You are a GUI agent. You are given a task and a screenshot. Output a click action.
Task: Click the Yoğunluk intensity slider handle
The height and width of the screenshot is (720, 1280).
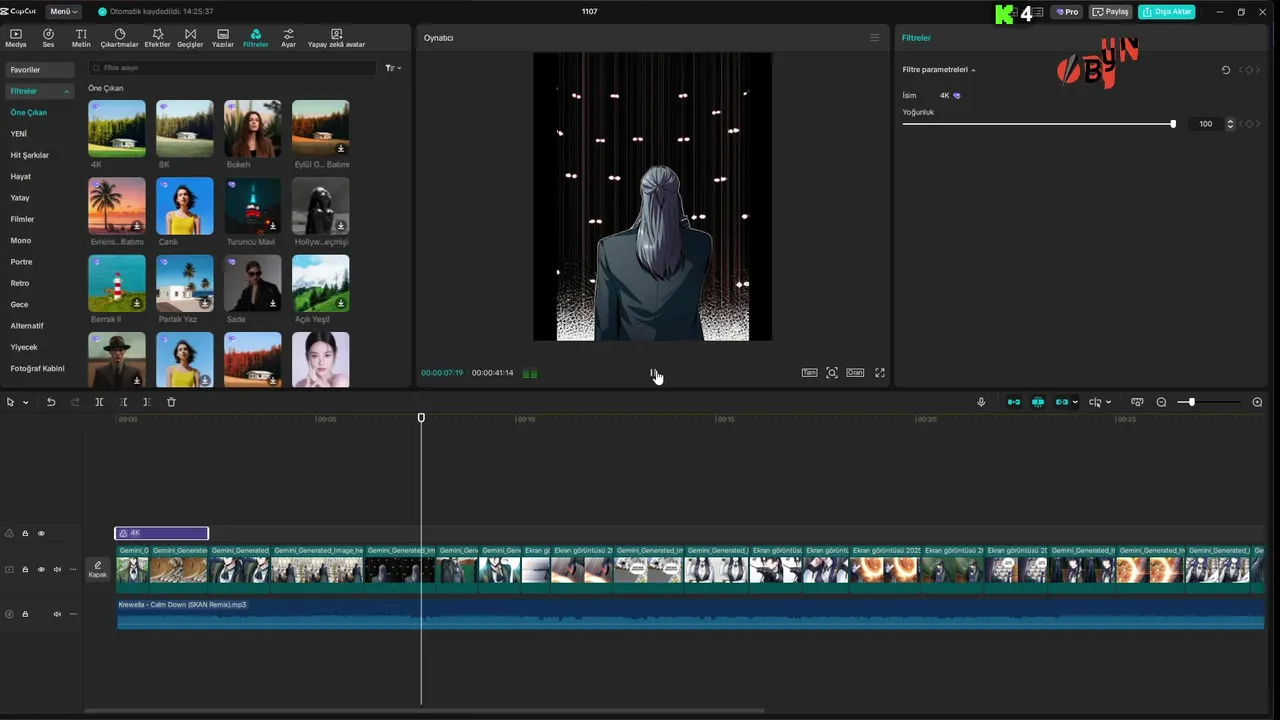[x=1173, y=124]
